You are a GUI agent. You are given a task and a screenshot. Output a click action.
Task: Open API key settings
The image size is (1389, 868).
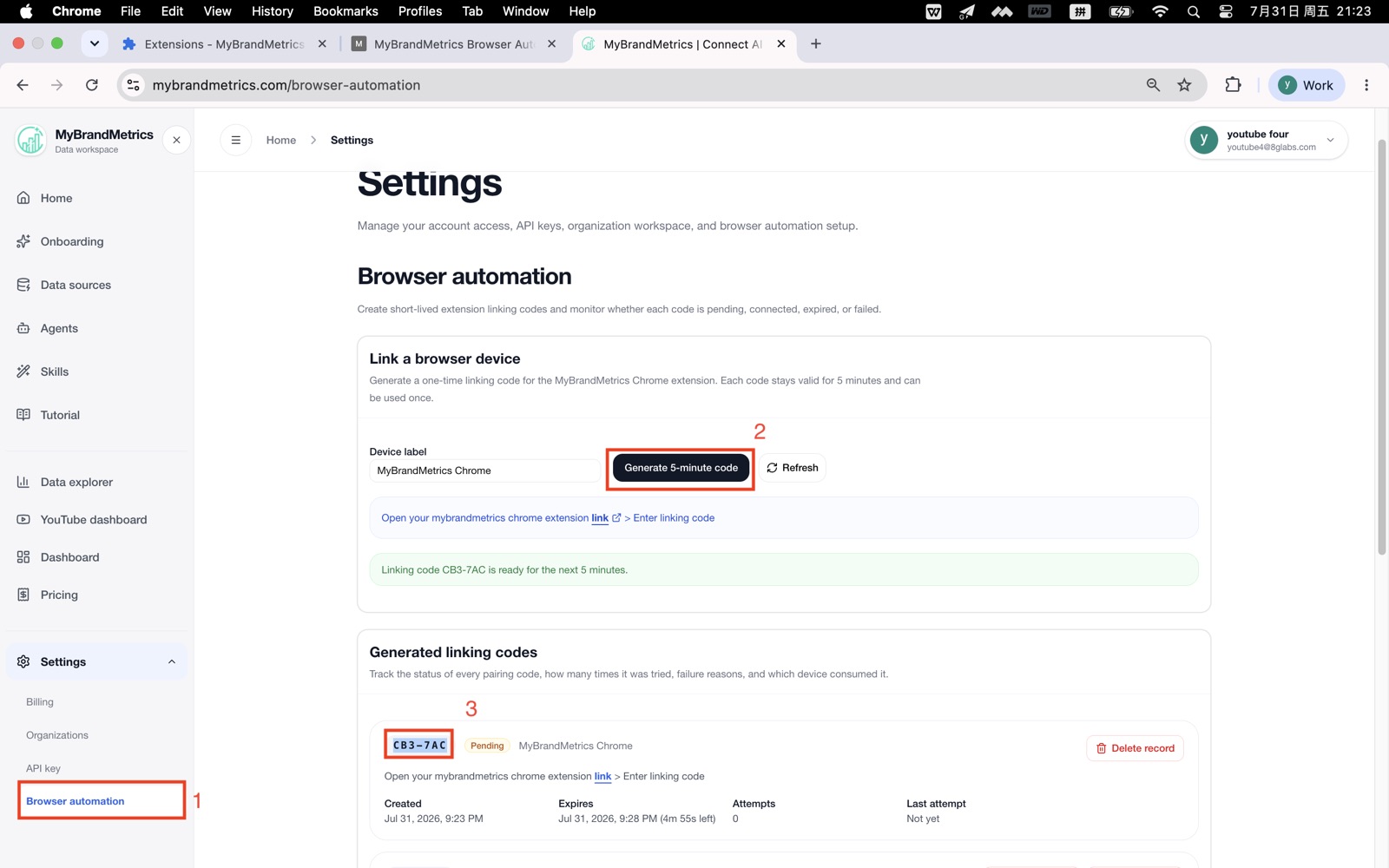[x=43, y=768]
